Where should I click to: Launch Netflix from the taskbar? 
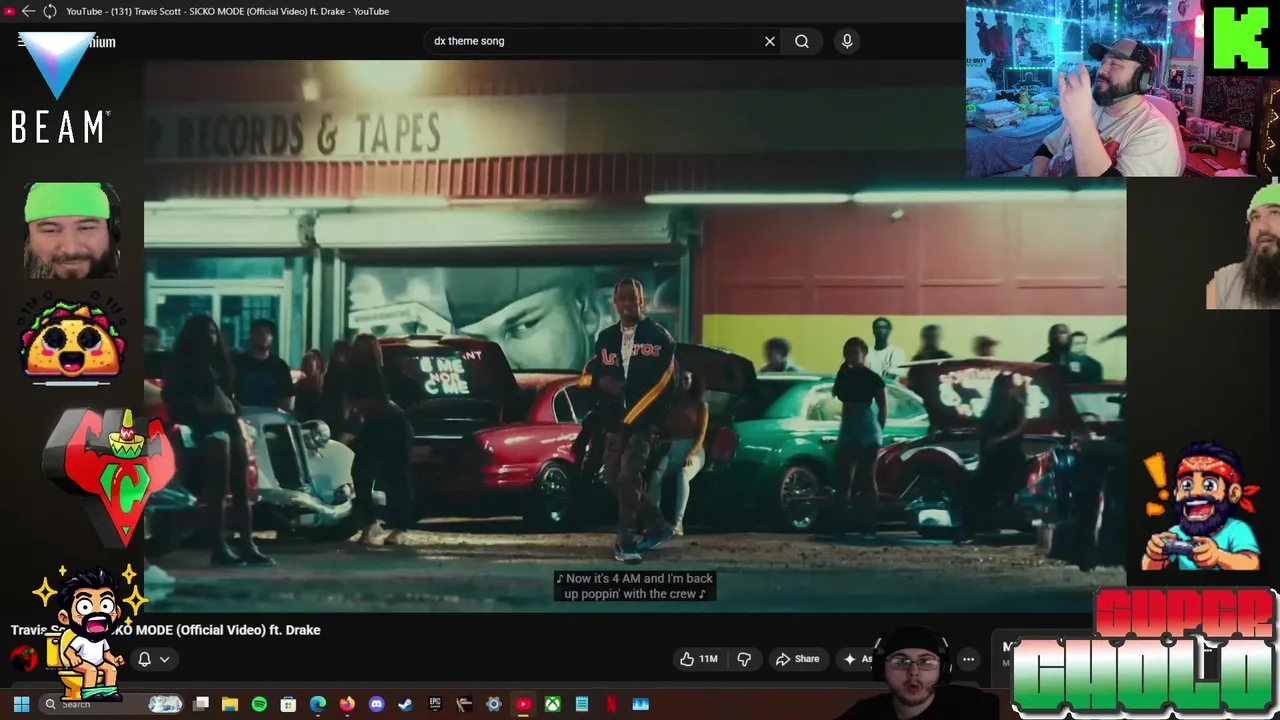pyautogui.click(x=611, y=704)
